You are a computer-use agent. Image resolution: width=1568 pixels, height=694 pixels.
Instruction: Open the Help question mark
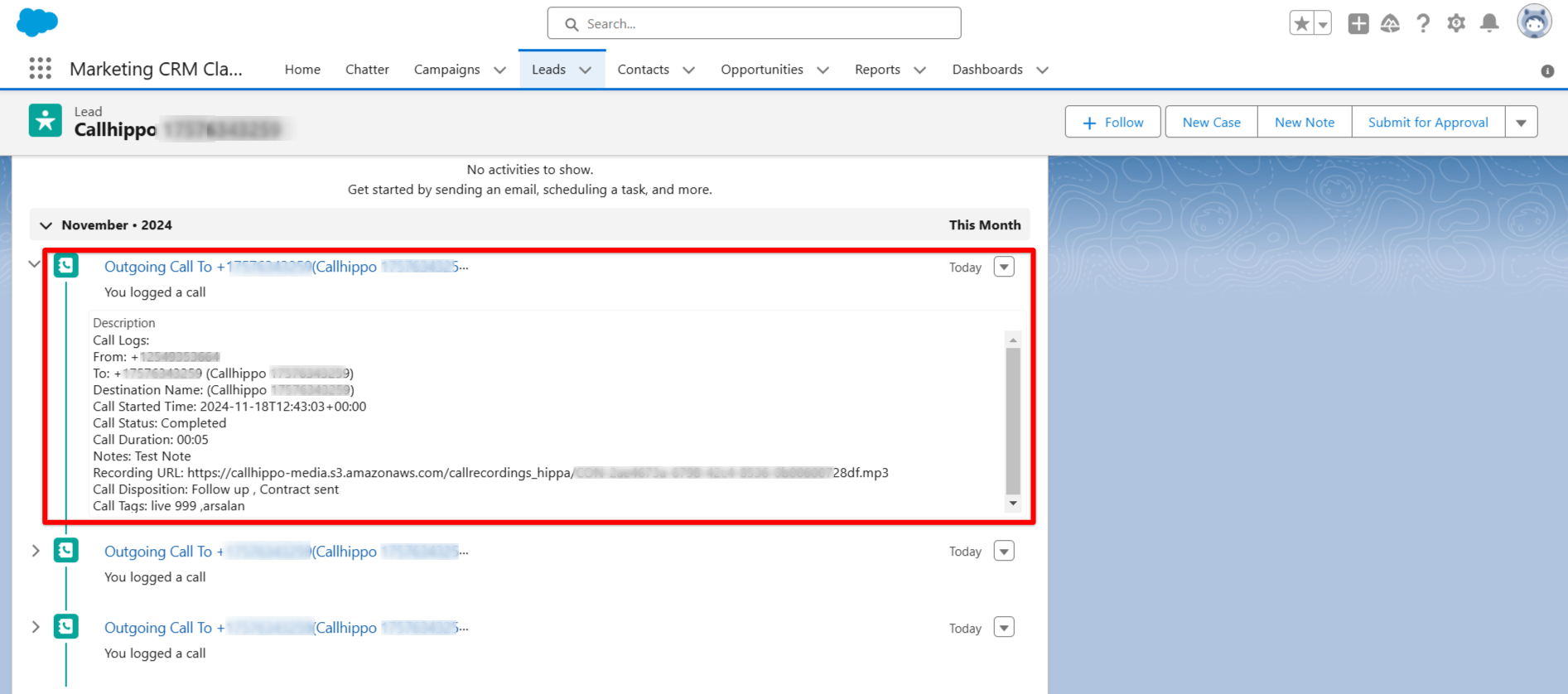click(x=1423, y=23)
